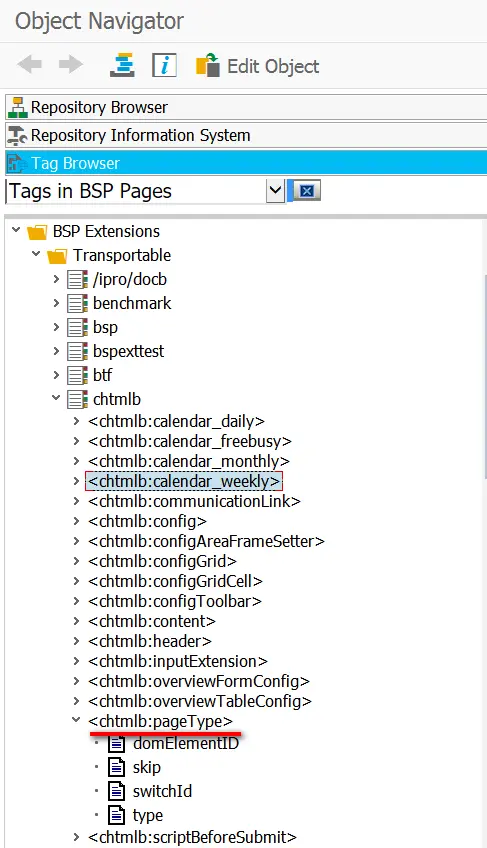Go back with the left arrow icon
487x848 pixels.
29,64
